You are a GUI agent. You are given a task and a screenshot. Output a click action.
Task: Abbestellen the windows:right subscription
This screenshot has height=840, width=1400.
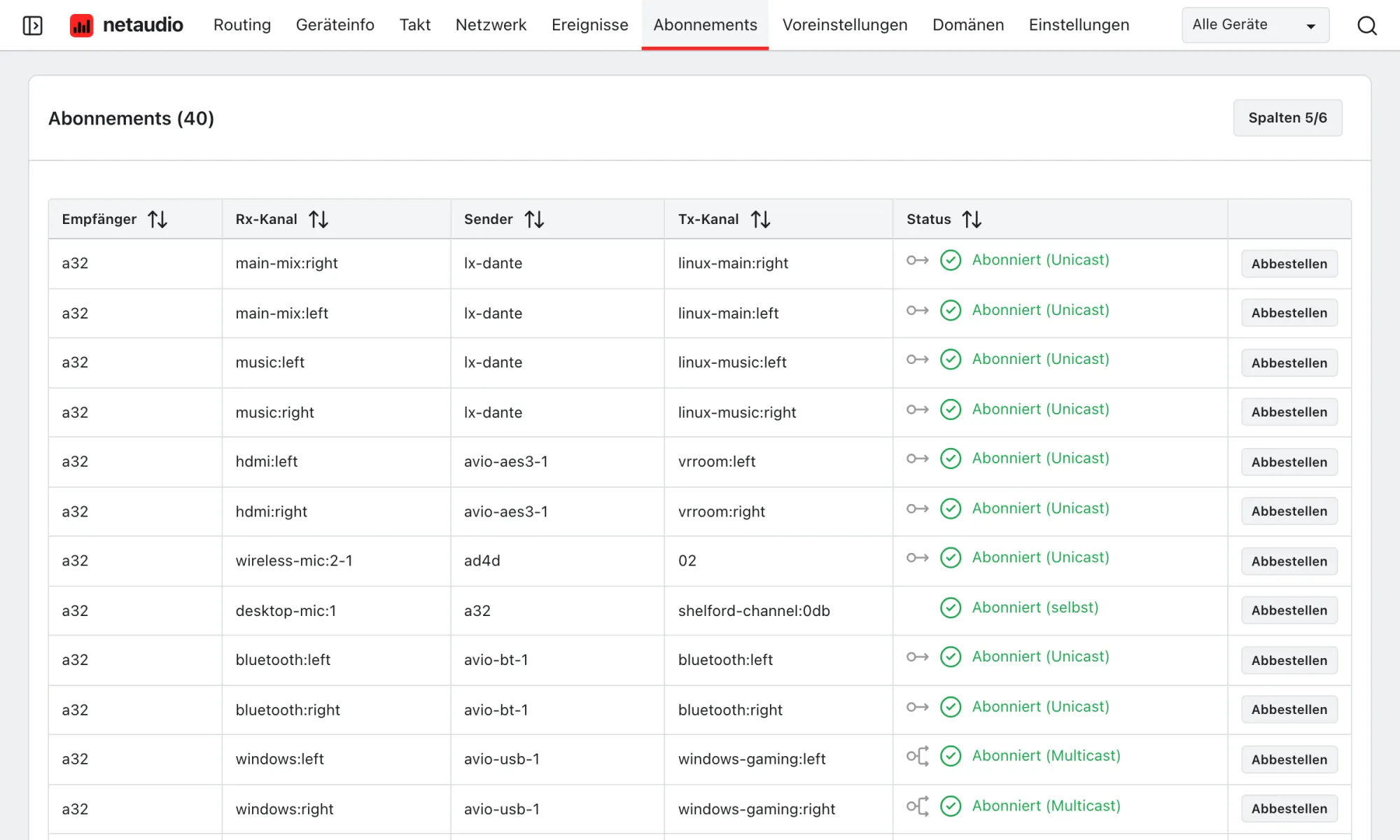[1289, 809]
